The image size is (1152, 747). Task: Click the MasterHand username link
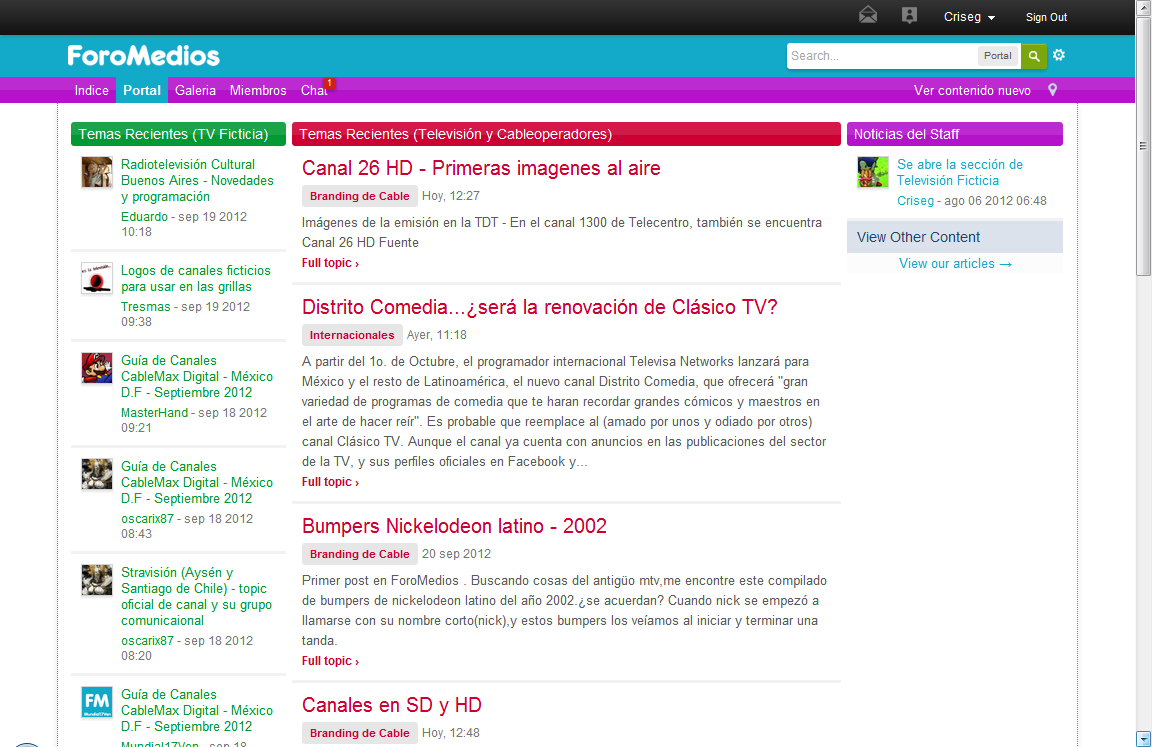click(154, 413)
